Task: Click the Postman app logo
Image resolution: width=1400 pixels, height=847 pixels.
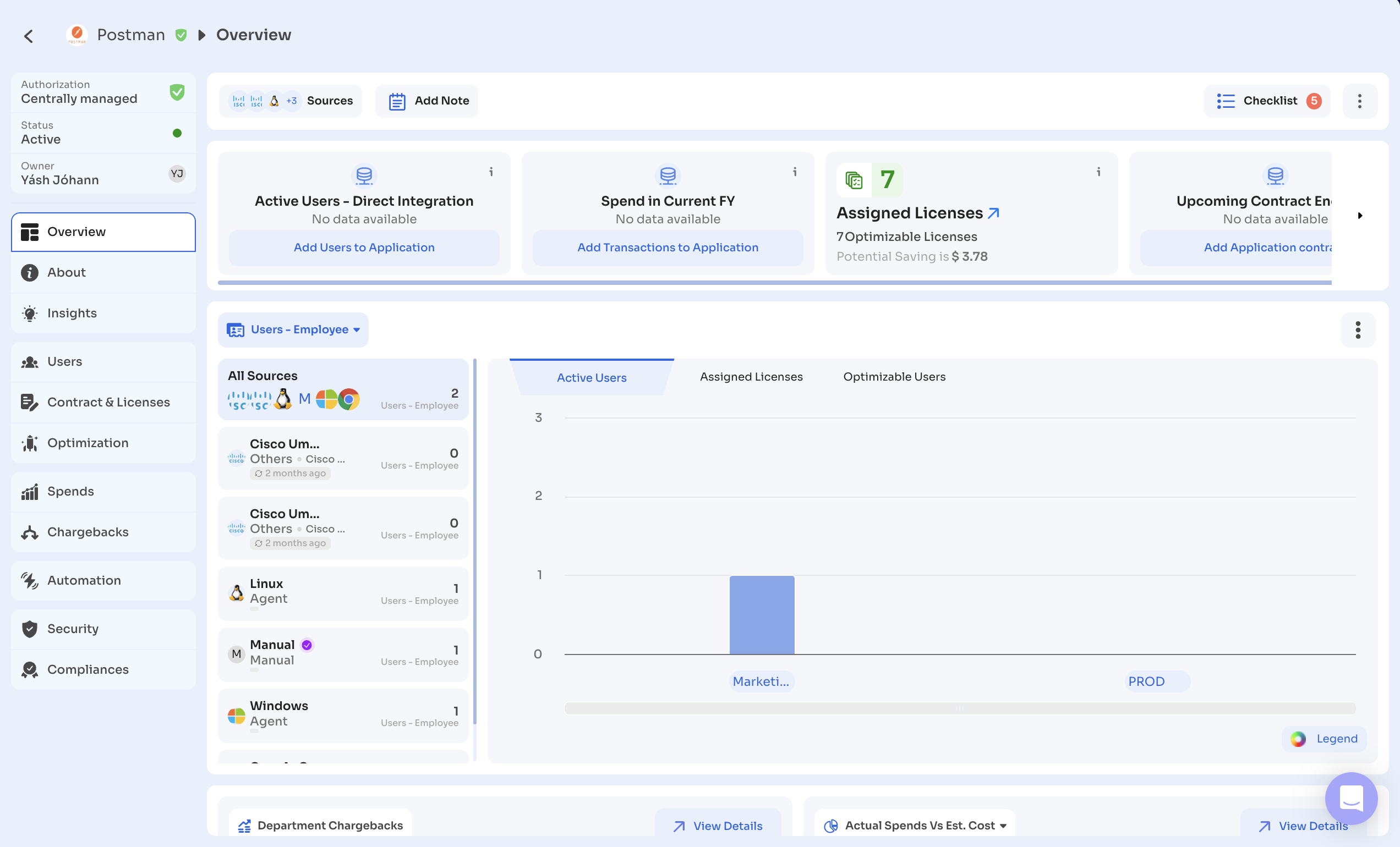Action: [x=76, y=35]
